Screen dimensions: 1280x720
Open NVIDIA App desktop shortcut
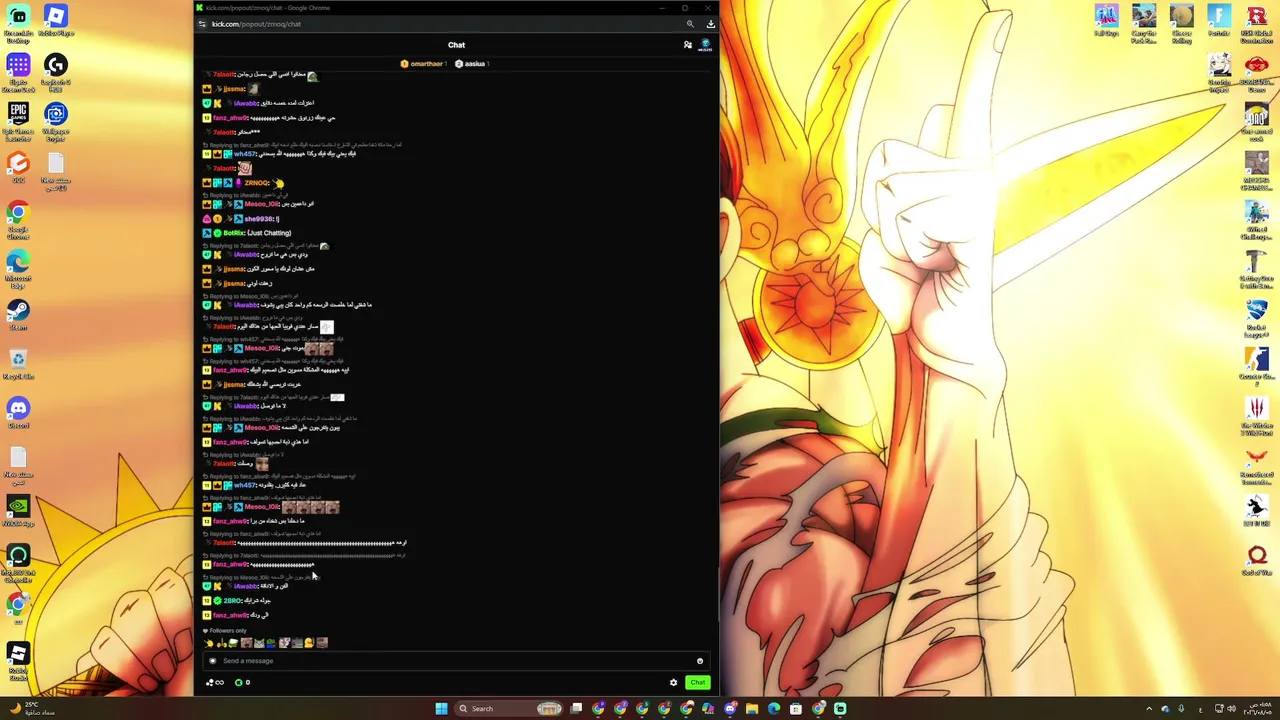pos(18,510)
